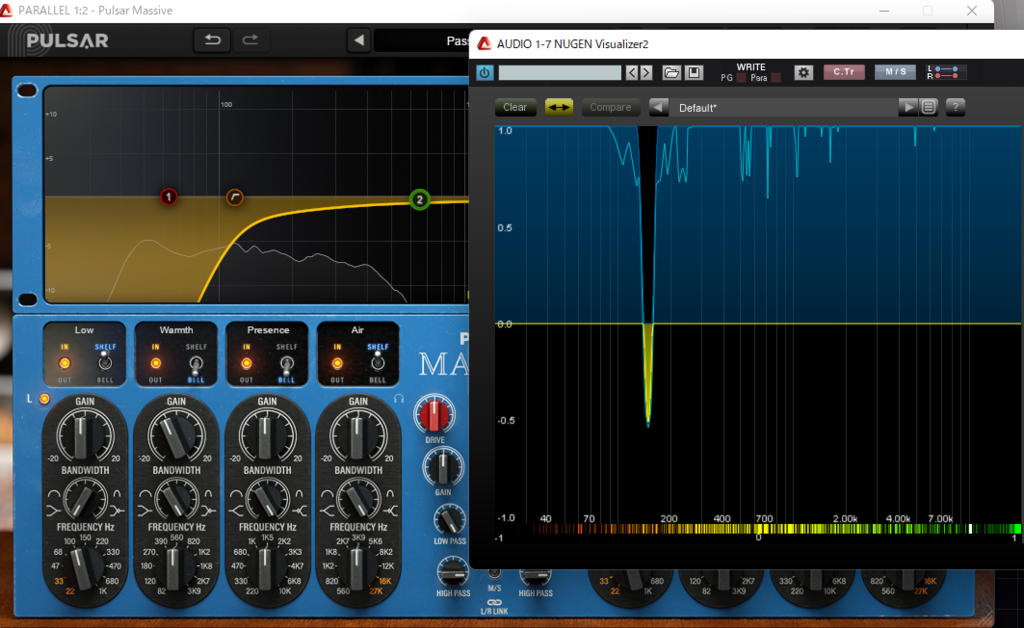Click the Low band Bandwidth knob
1024x628 pixels.
click(x=84, y=500)
